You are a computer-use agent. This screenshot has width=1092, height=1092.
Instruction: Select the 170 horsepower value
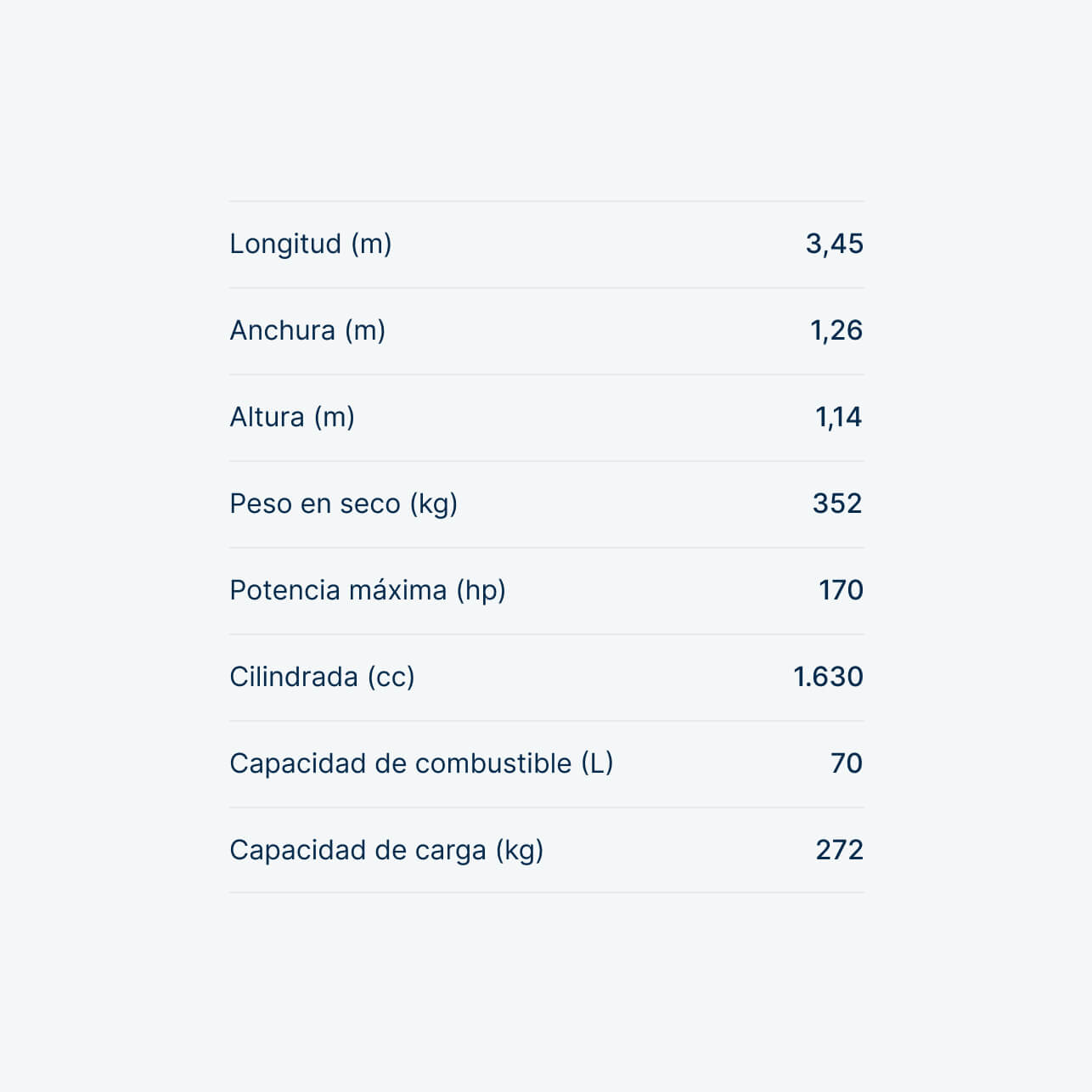[x=840, y=590]
